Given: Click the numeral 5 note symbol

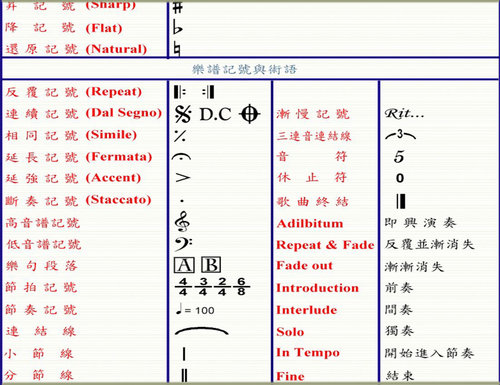Looking at the screenshot, I should click(x=399, y=157).
